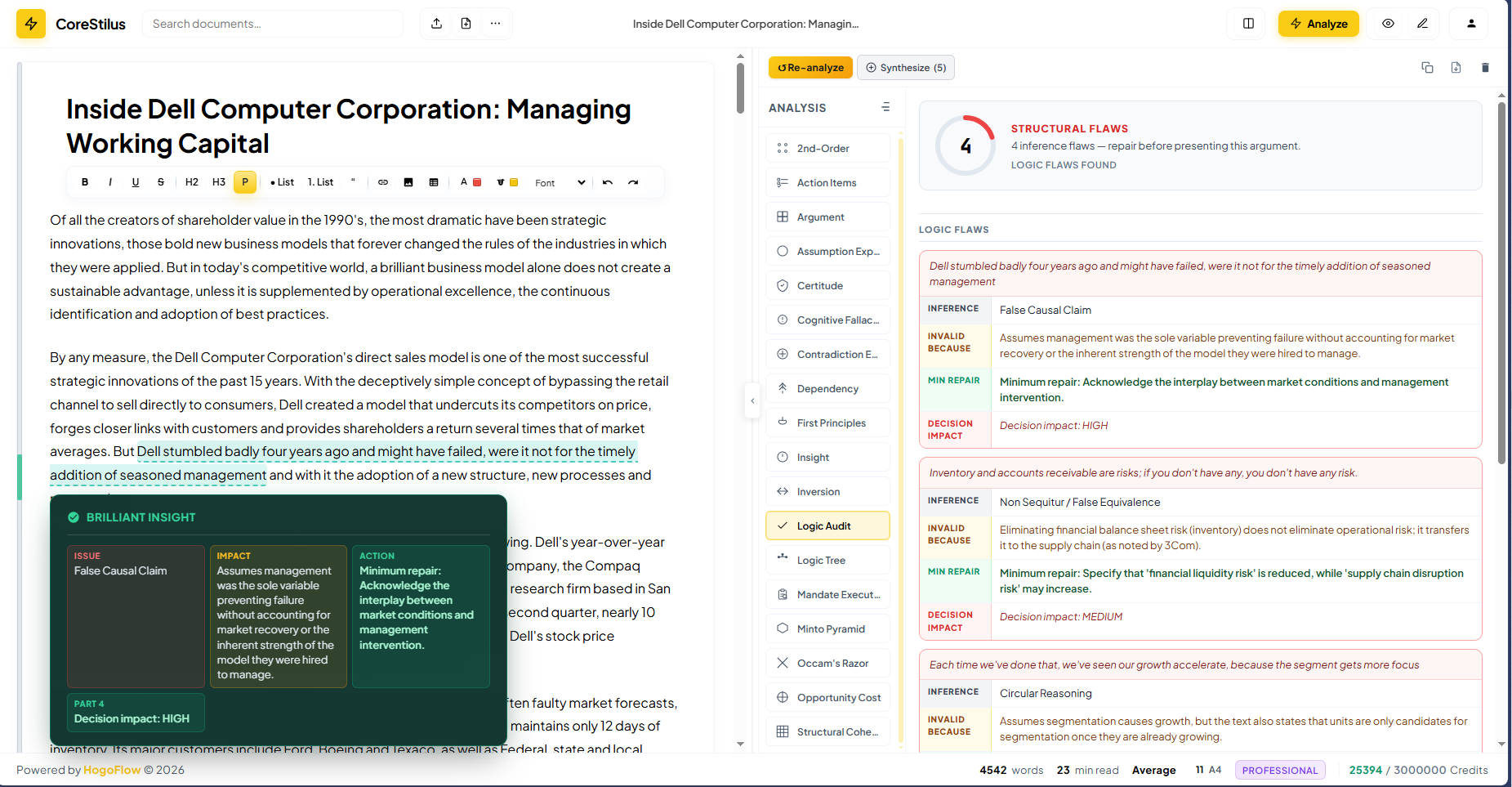Click the Synthesize (5) button
The height and width of the screenshot is (787, 1512).
click(905, 67)
